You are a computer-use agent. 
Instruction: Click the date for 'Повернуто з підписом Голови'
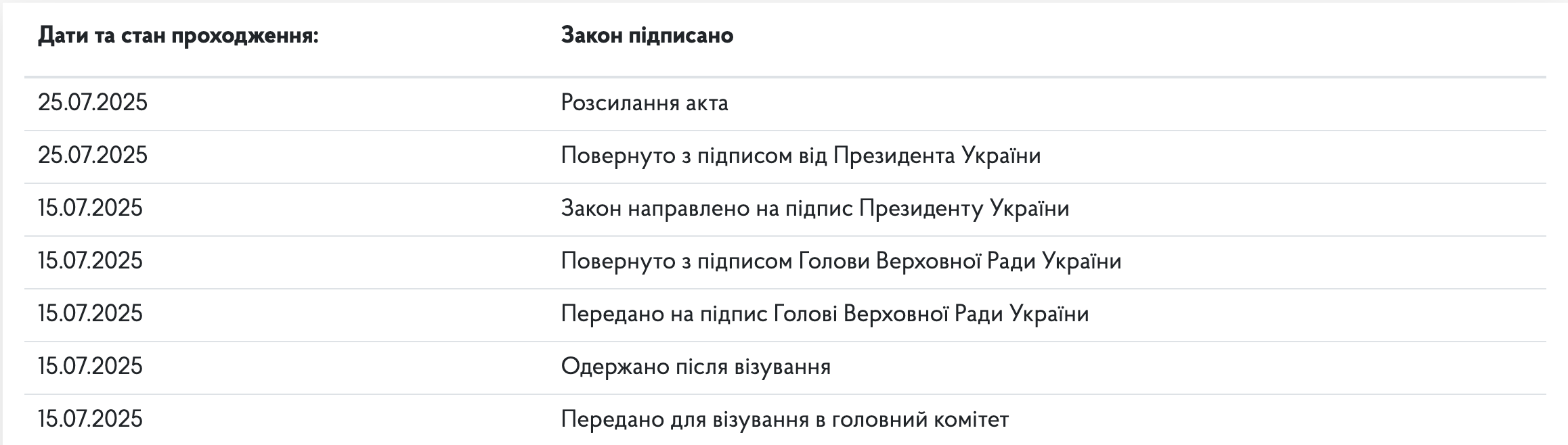[90, 261]
